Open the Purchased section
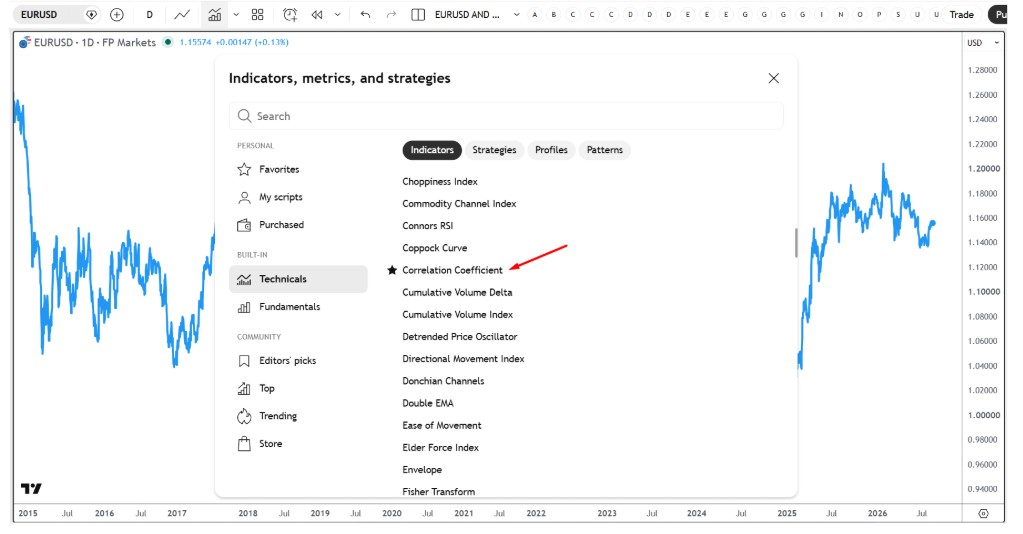 (x=298, y=225)
